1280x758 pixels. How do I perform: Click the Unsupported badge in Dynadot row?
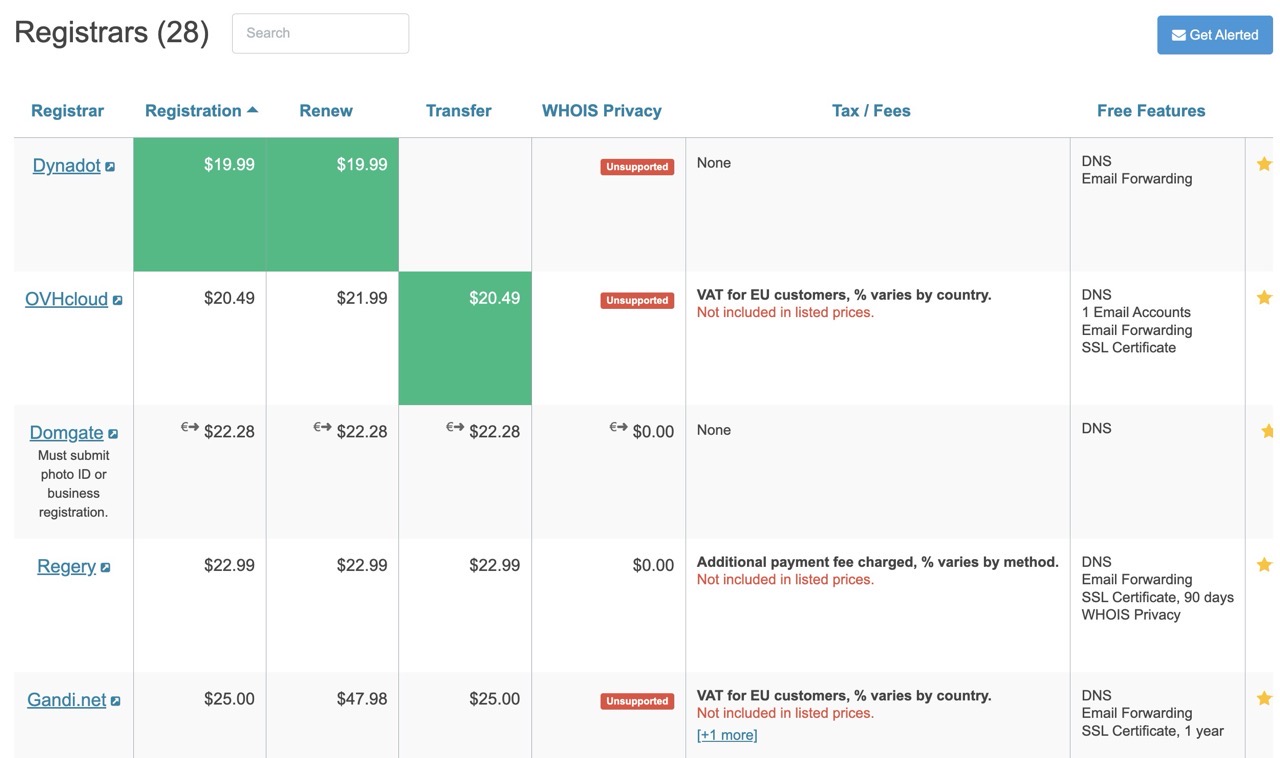click(637, 167)
